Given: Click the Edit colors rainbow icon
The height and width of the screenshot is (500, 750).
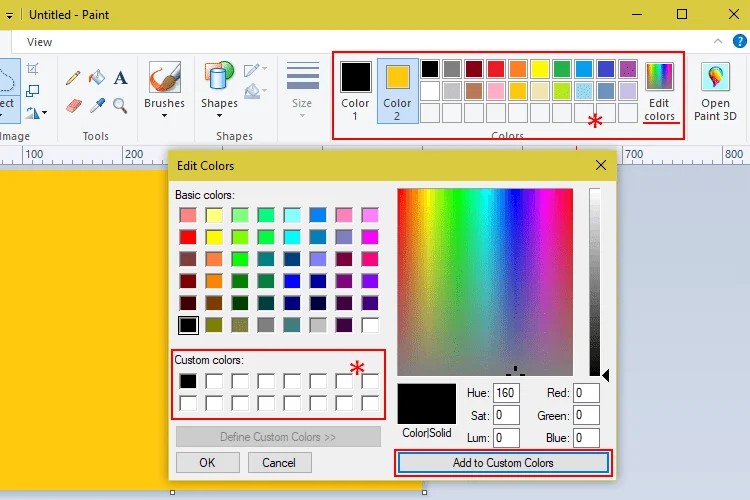Looking at the screenshot, I should [659, 78].
